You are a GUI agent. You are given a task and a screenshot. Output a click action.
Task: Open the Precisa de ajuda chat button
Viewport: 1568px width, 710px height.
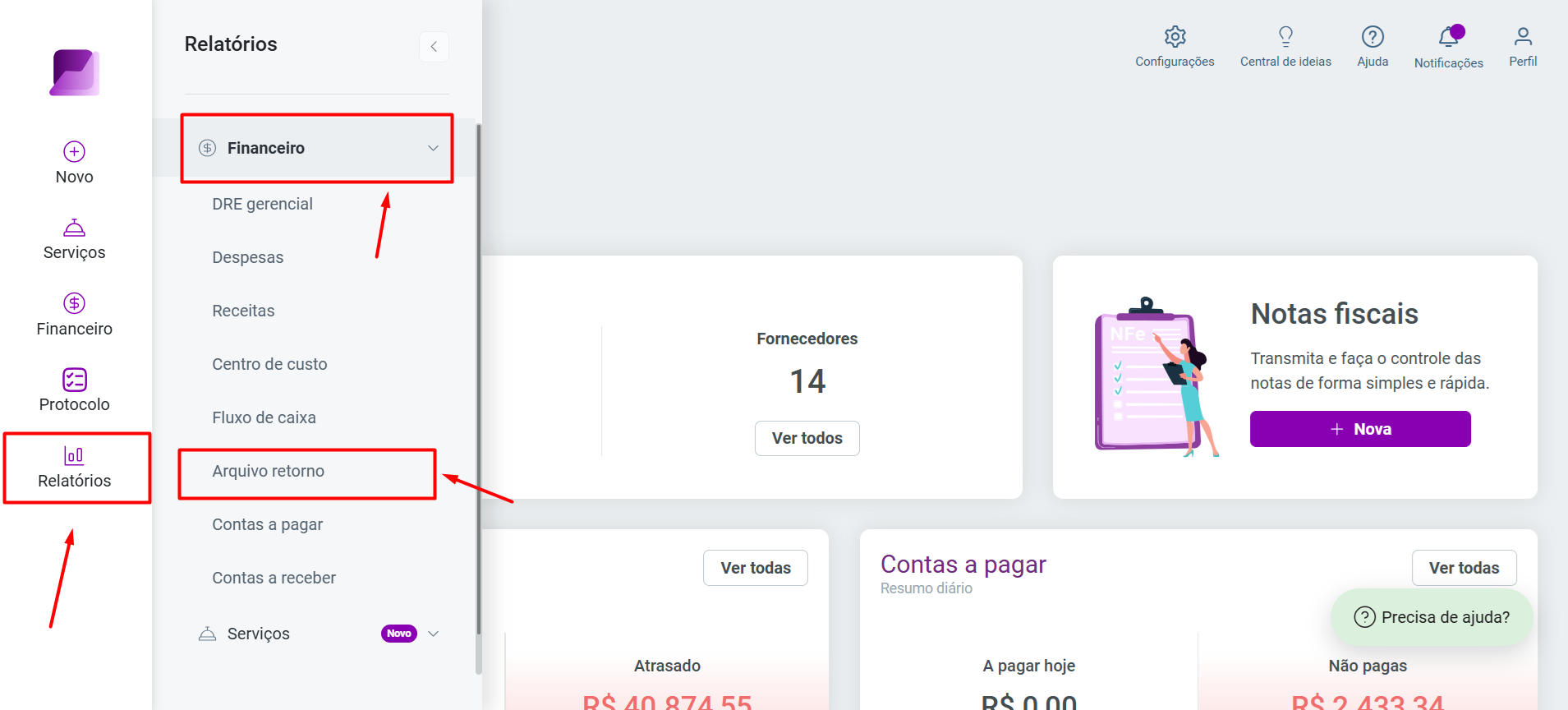pyautogui.click(x=1432, y=617)
